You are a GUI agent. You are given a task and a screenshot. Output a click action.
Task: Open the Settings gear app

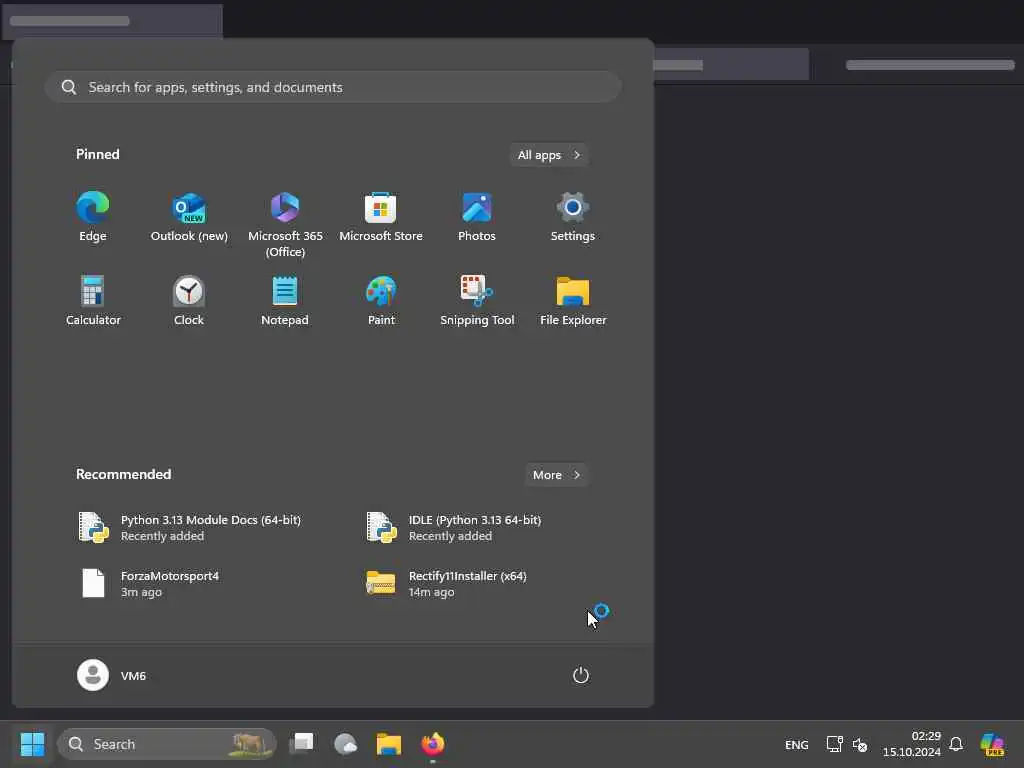pos(573,217)
